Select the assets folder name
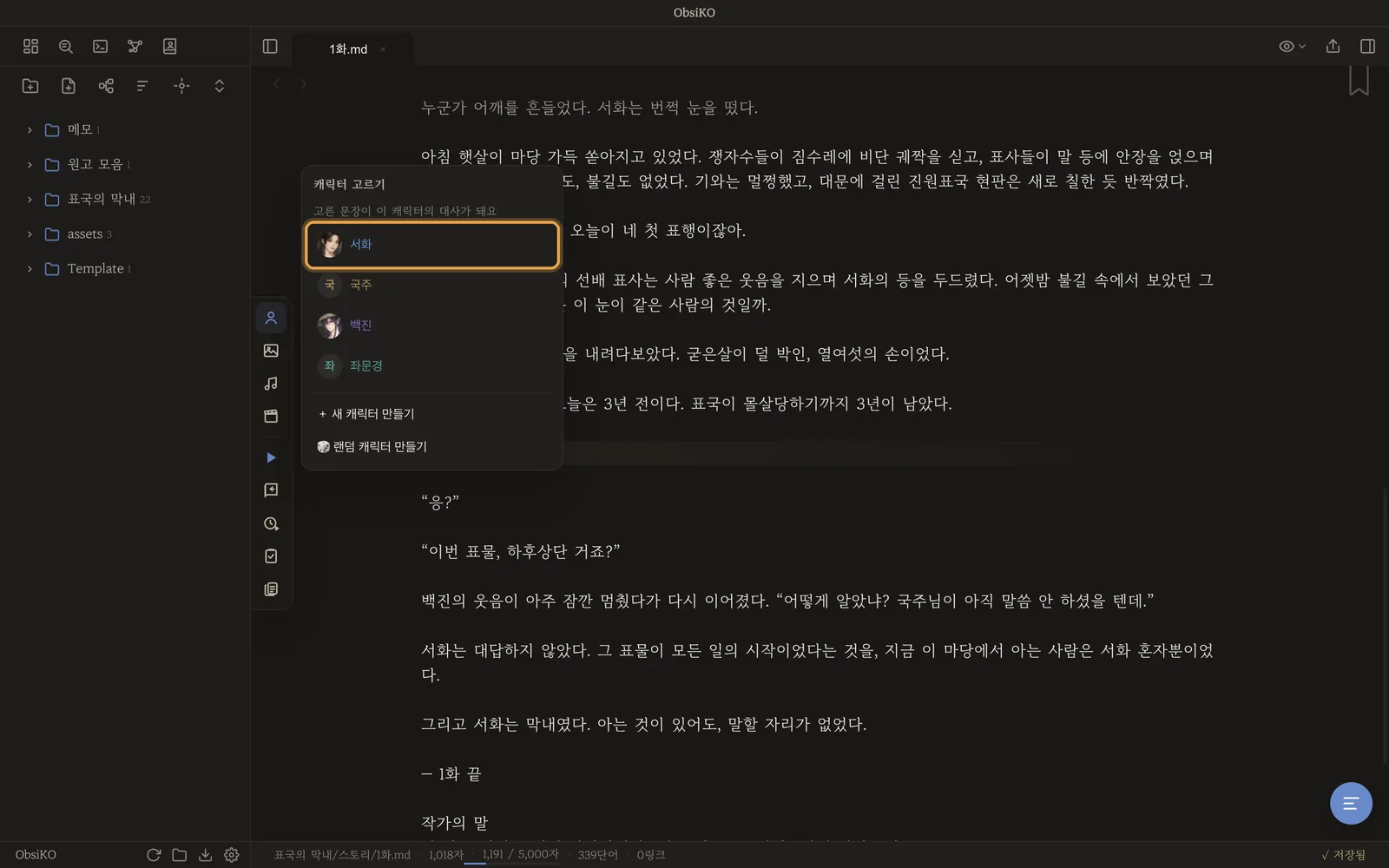This screenshot has width=1389, height=868. point(85,233)
